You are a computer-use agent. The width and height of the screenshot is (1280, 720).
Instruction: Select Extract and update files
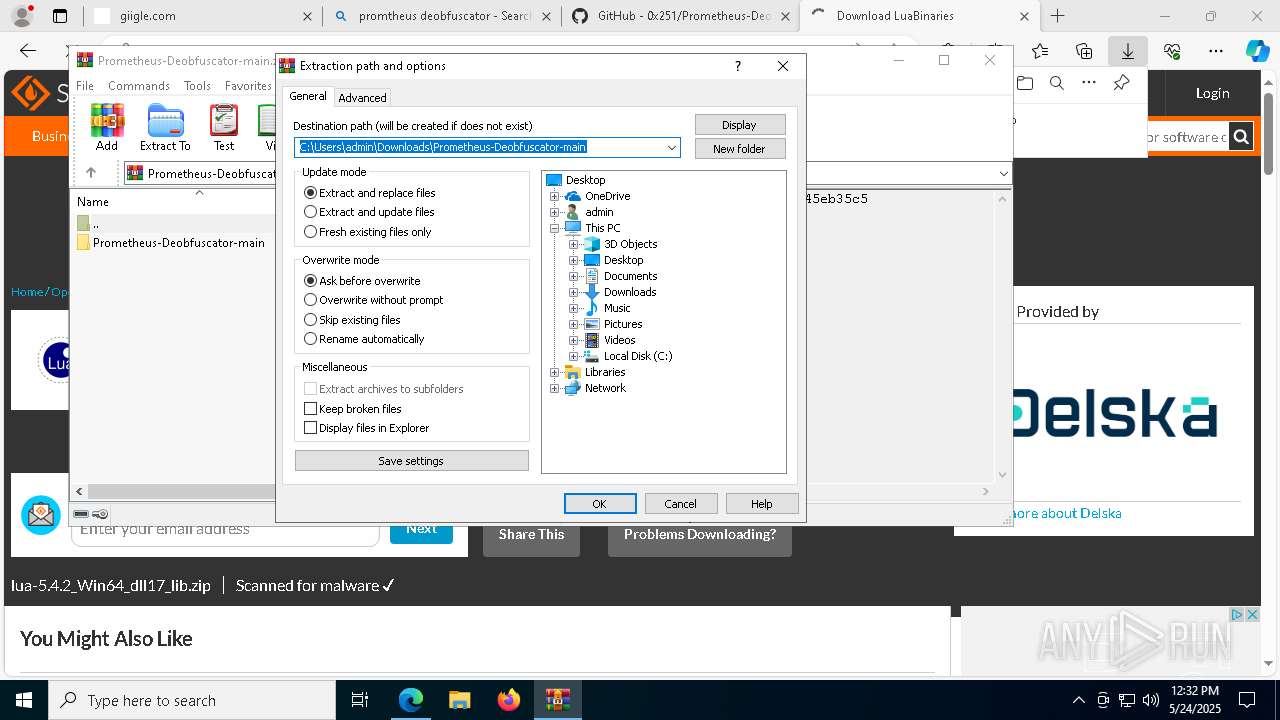pos(369,212)
